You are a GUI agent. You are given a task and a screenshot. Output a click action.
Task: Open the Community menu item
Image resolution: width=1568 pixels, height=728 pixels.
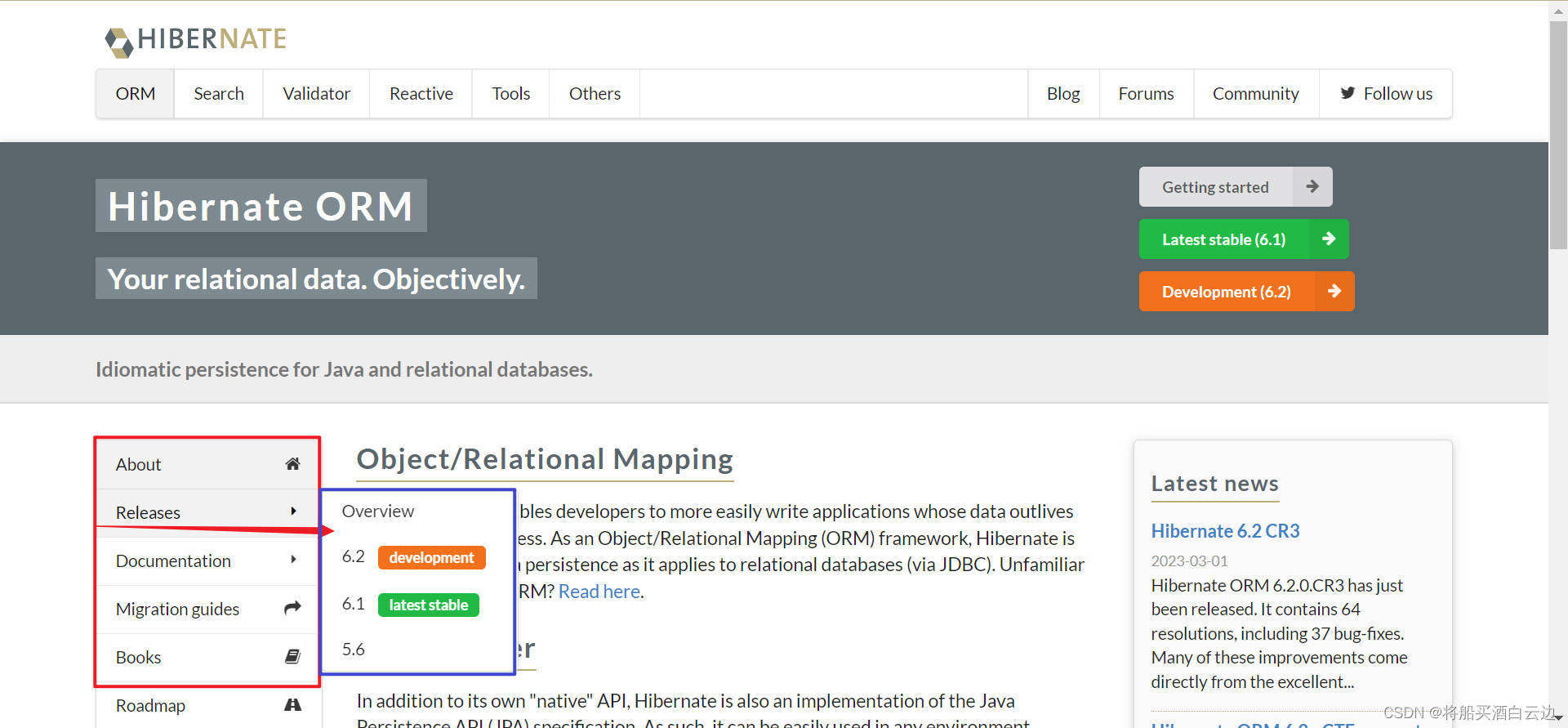[1256, 94]
